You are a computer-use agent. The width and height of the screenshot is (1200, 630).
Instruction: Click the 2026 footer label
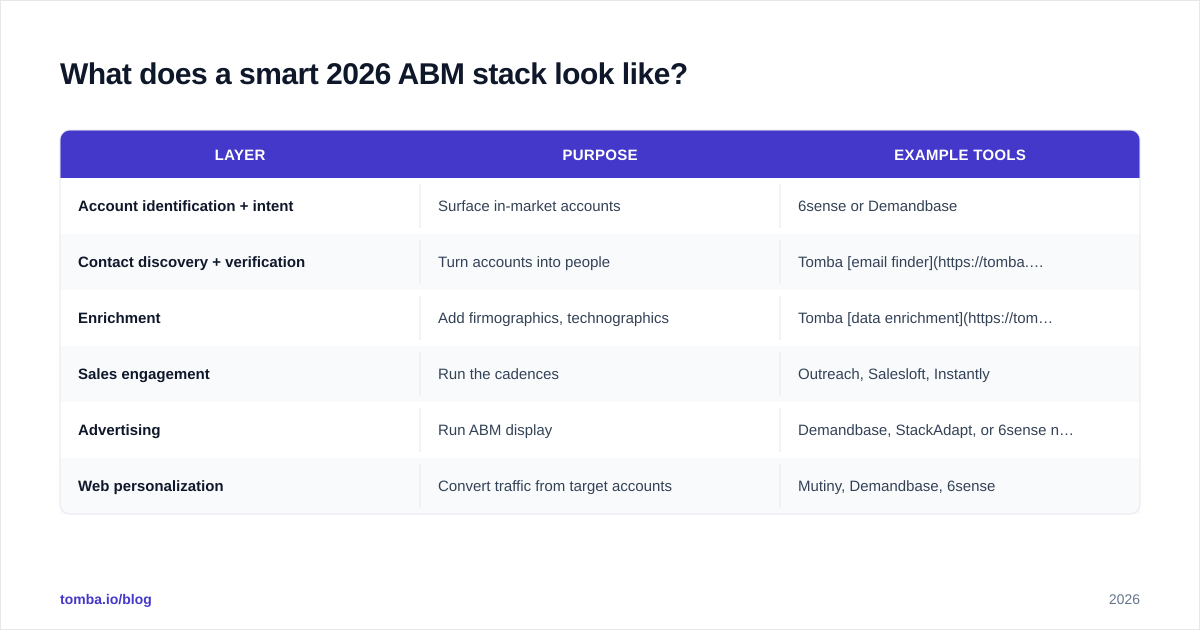point(1124,599)
